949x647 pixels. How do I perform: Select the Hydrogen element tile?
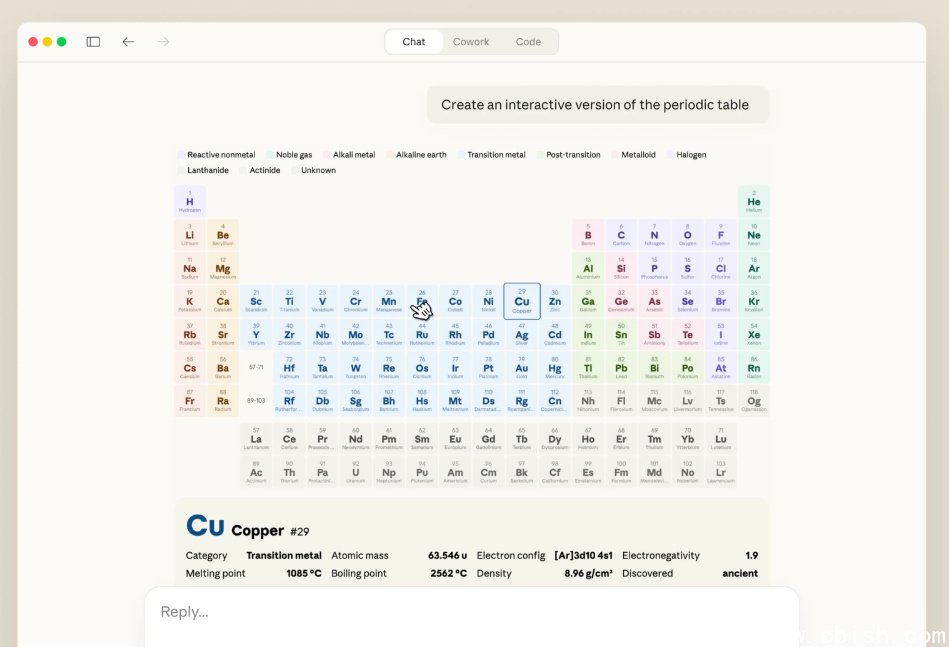pyautogui.click(x=190, y=201)
